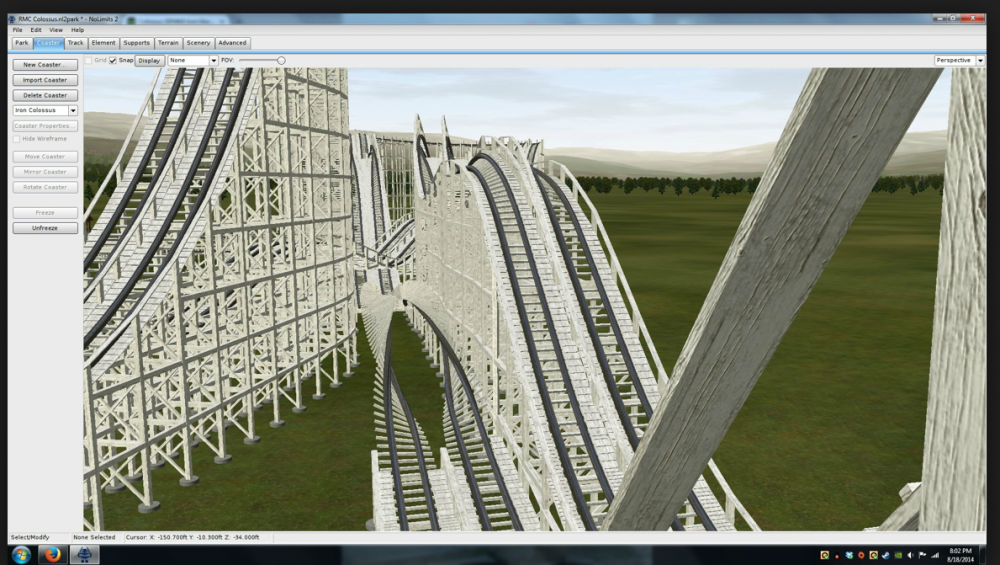Click the Display button
The height and width of the screenshot is (565, 1000).
click(149, 60)
